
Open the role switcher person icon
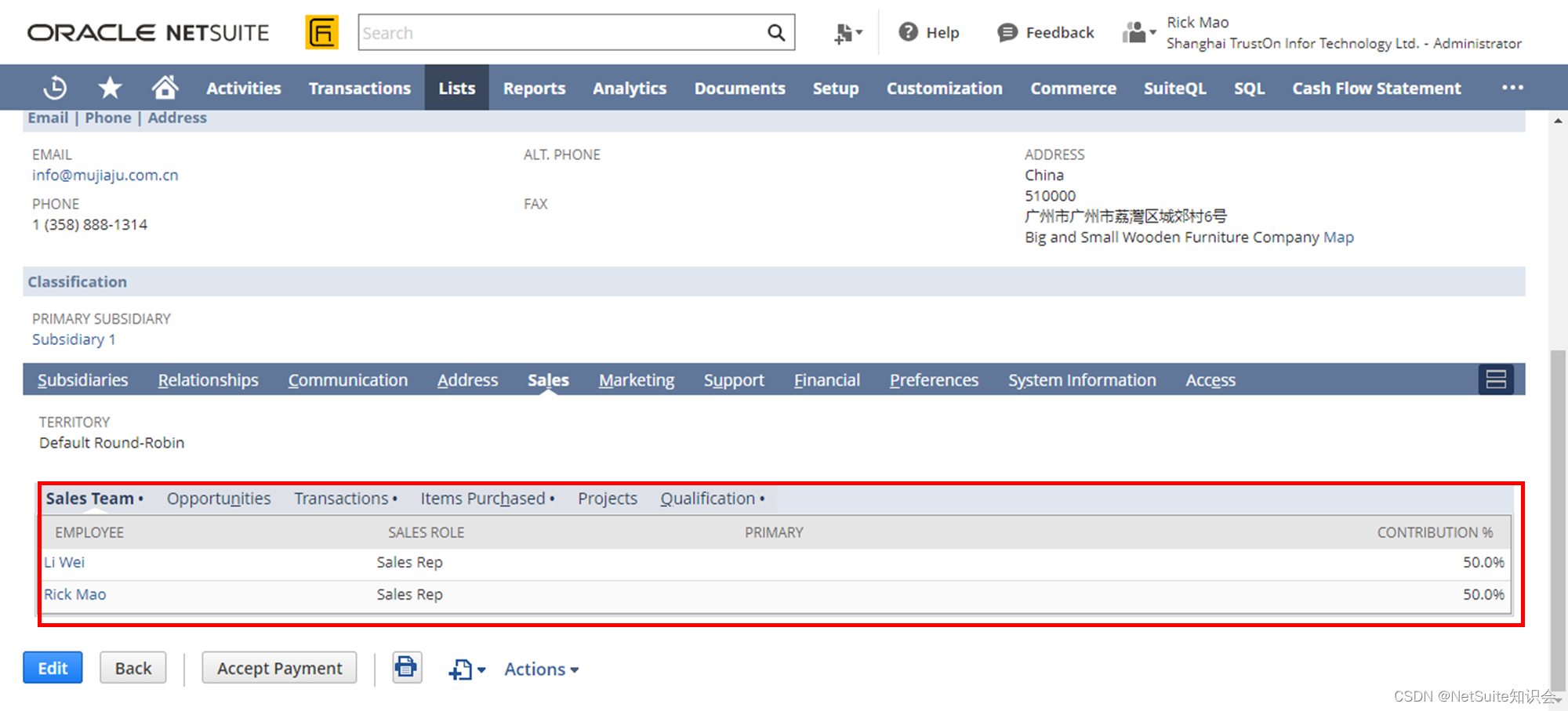point(1136,32)
